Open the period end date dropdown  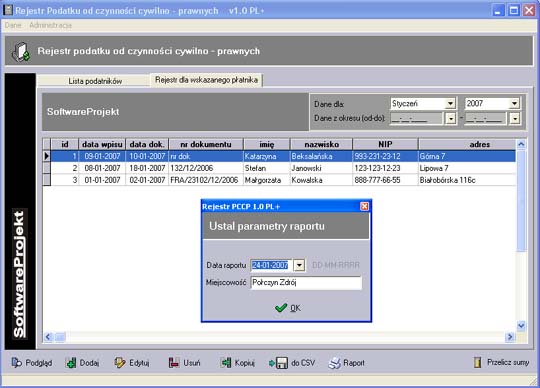pos(515,119)
